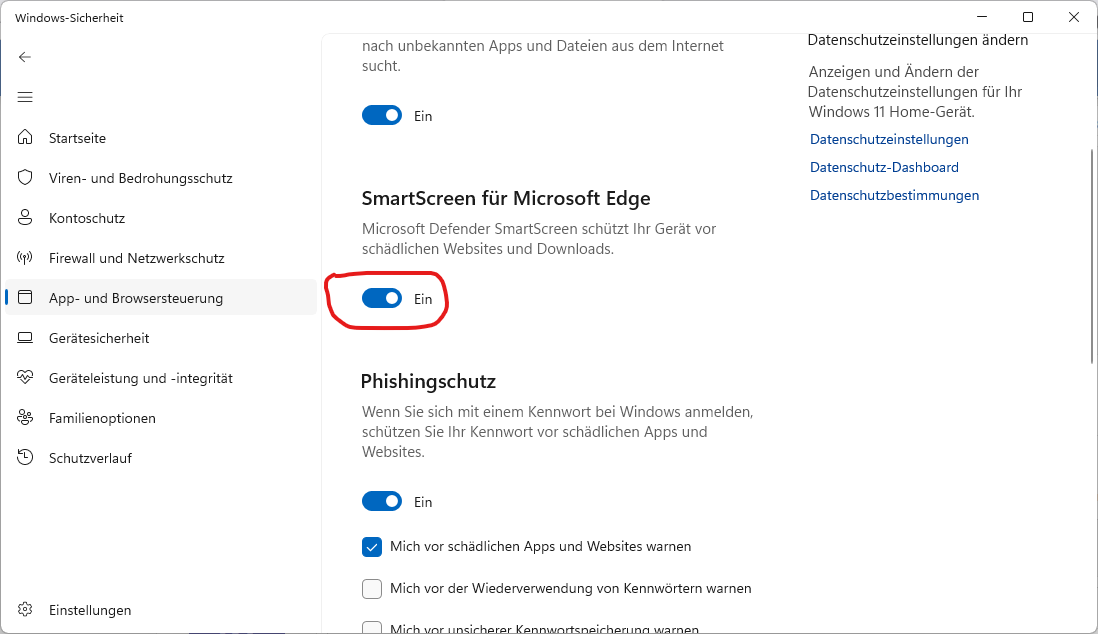Disable the Phishingschutz toggle switch
Screen dimensions: 1098x634
382,501
